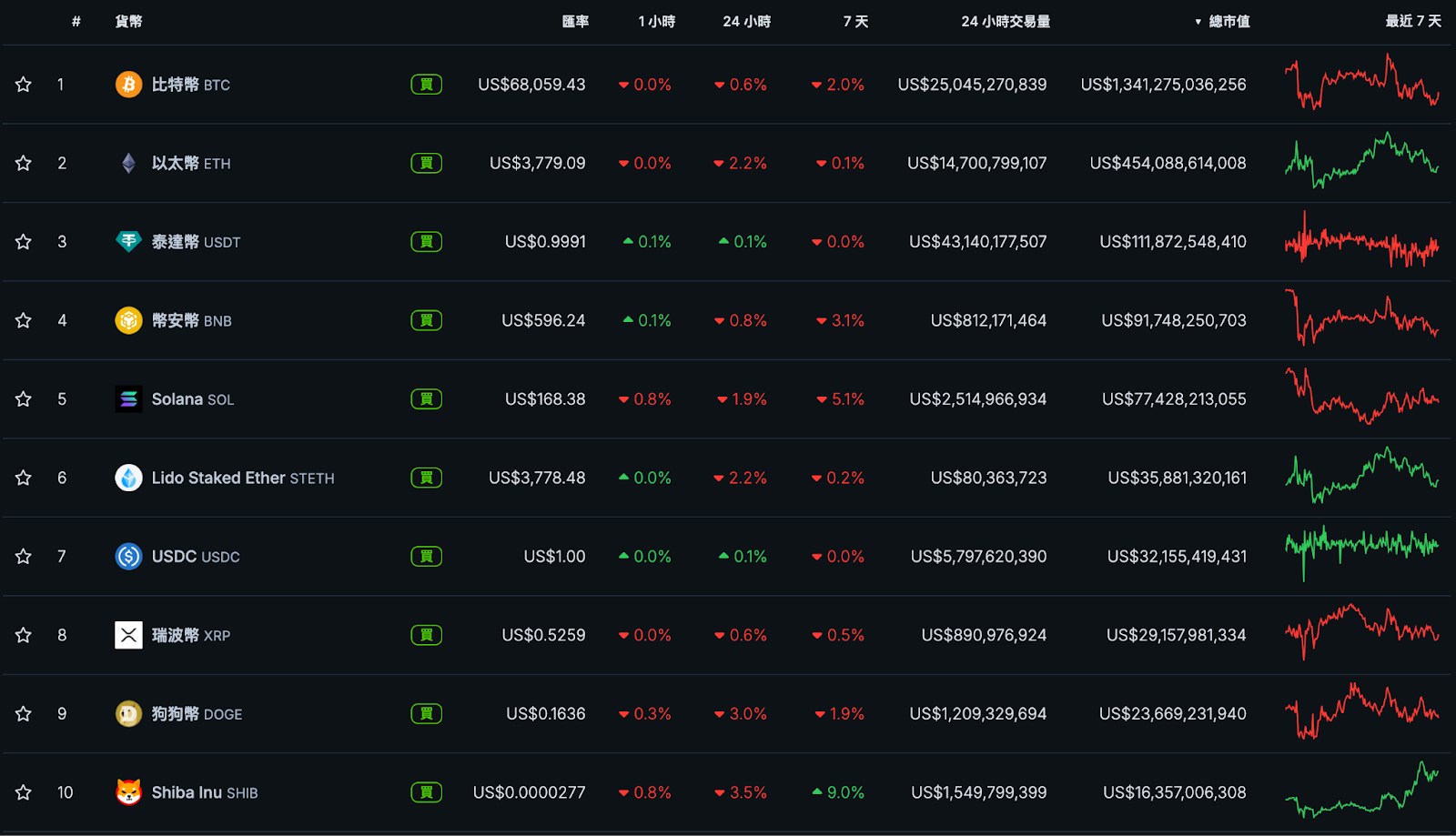This screenshot has height=836, width=1456.
Task: Open the ETH 7-day sparkline chart
Action: (x=1362, y=160)
